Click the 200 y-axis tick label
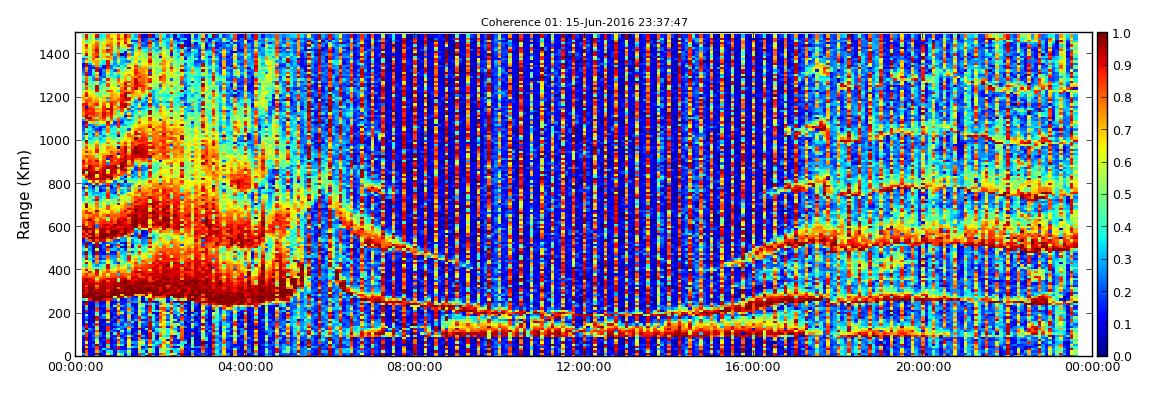Image resolution: width=1150 pixels, height=407 pixels. tap(60, 314)
